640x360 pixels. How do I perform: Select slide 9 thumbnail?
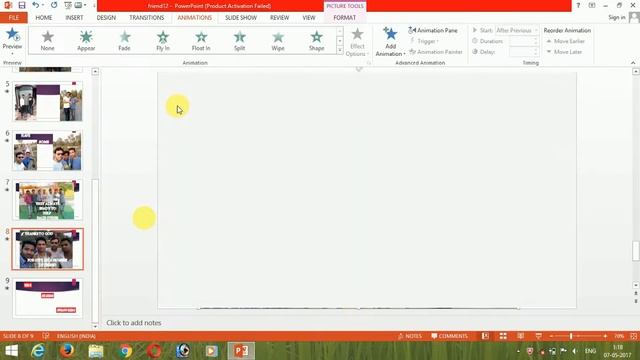(x=47, y=298)
